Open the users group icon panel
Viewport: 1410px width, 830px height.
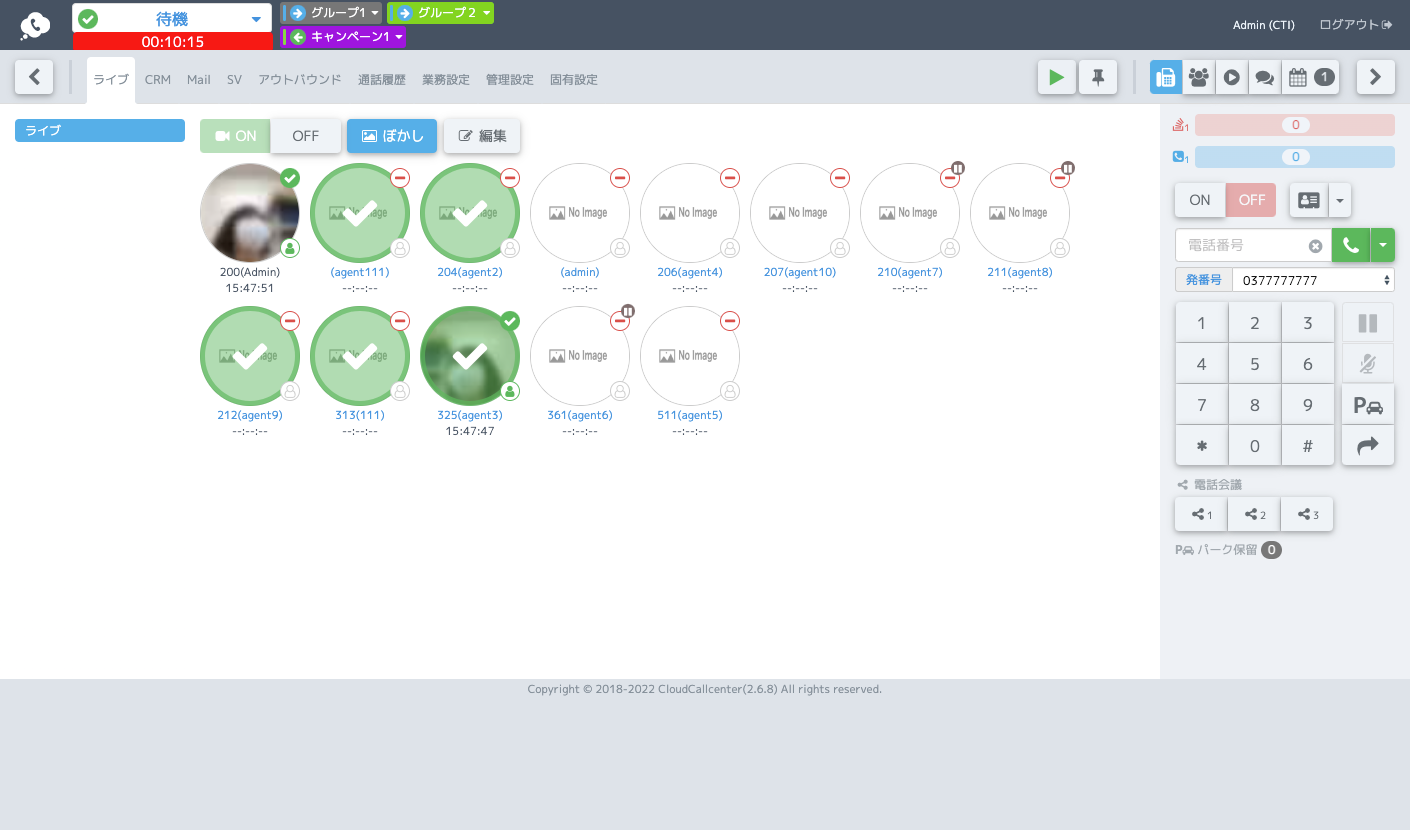[1199, 77]
